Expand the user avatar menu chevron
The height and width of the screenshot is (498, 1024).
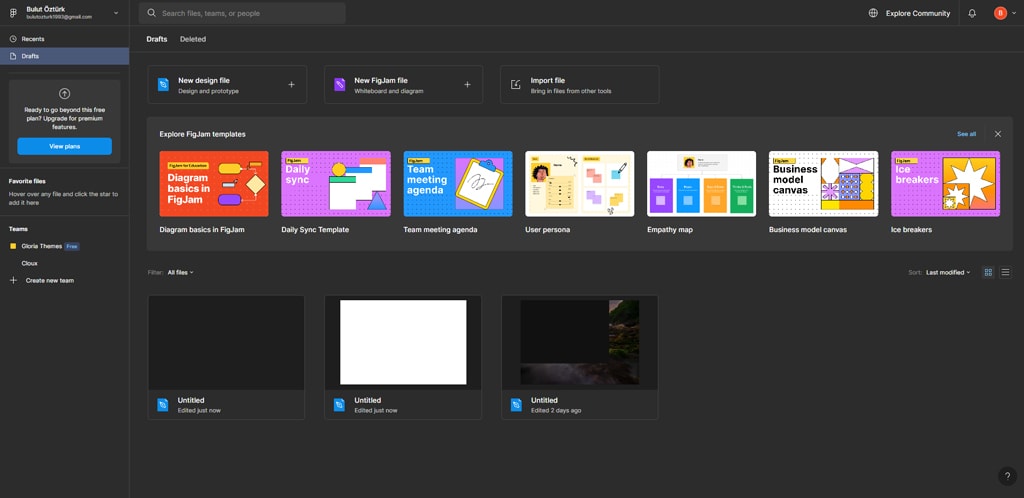1014,13
